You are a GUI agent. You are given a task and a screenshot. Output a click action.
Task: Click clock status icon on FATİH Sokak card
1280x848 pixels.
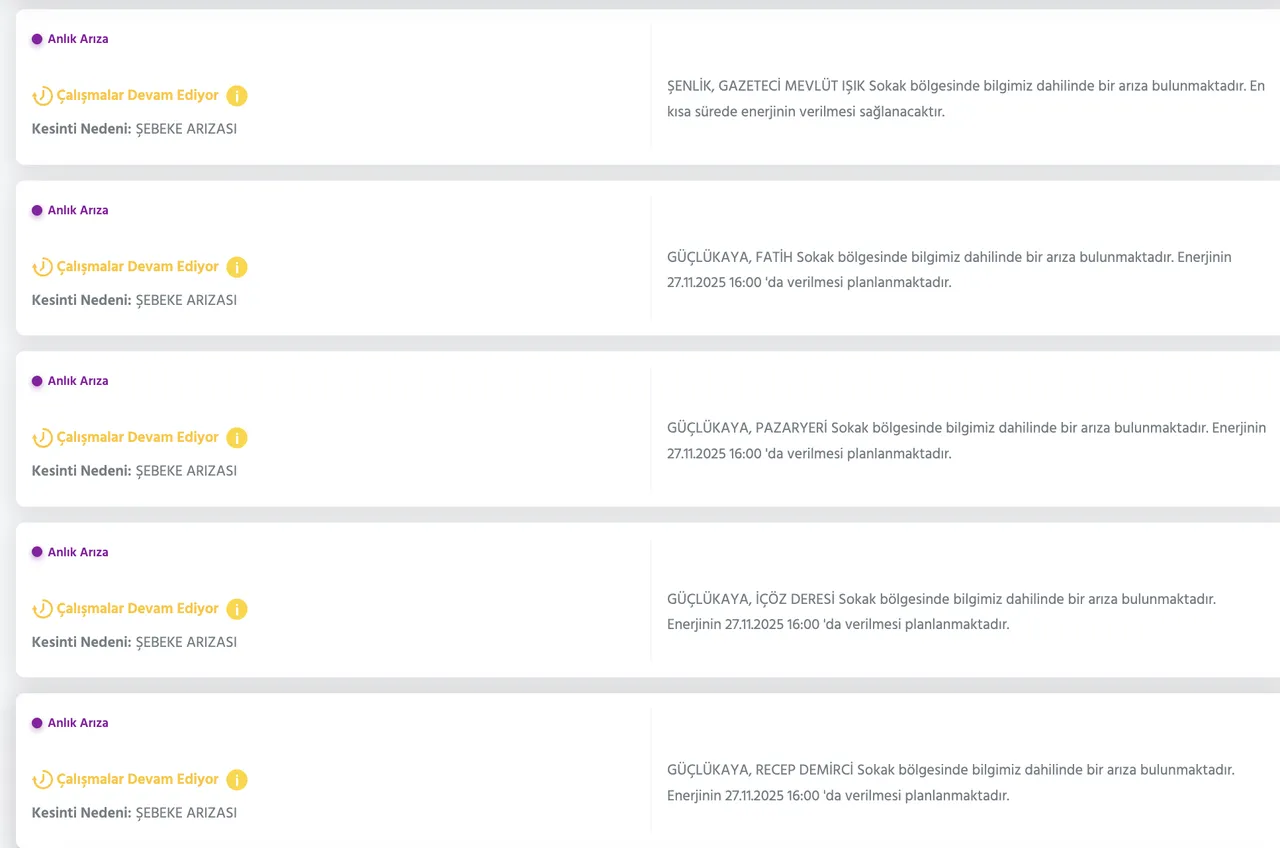42,267
